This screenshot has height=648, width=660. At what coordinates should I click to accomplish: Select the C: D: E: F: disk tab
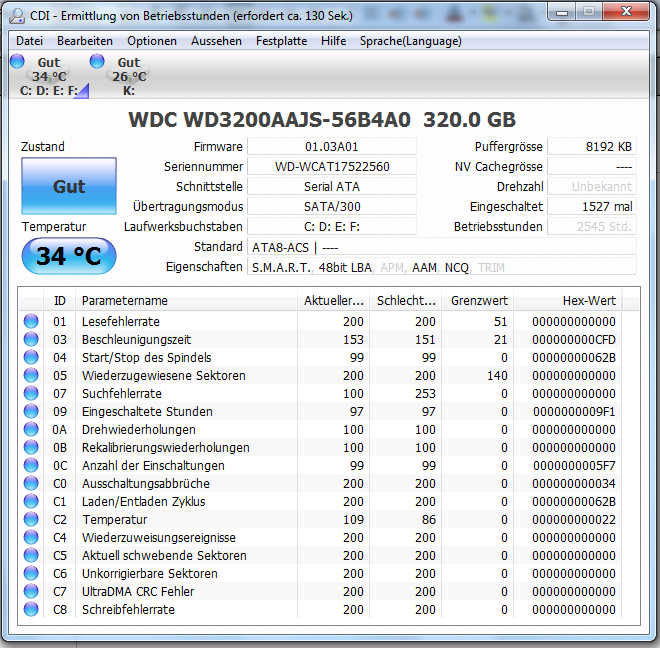49,76
